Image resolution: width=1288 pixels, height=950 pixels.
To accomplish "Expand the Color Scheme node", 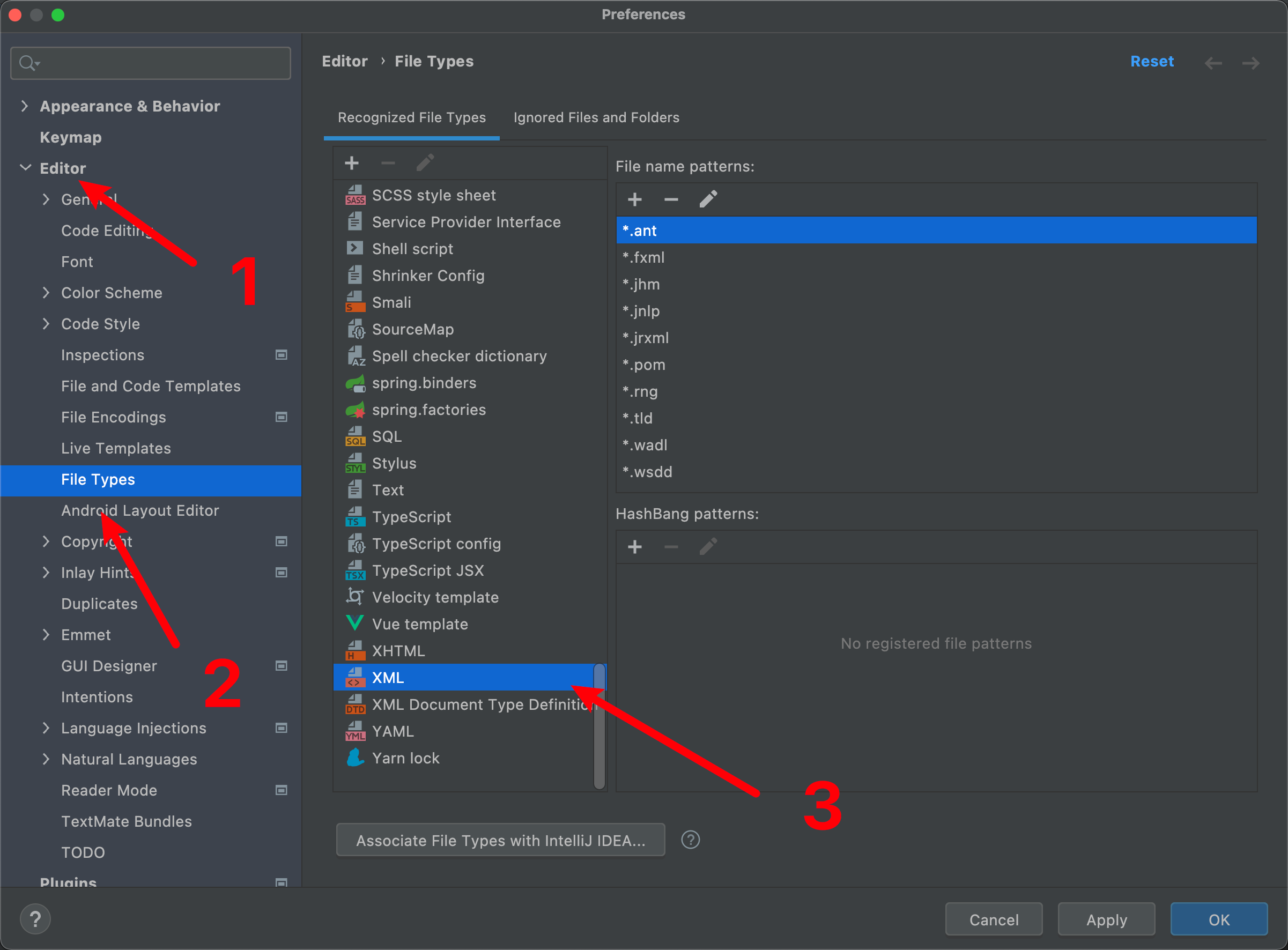I will pyautogui.click(x=46, y=293).
